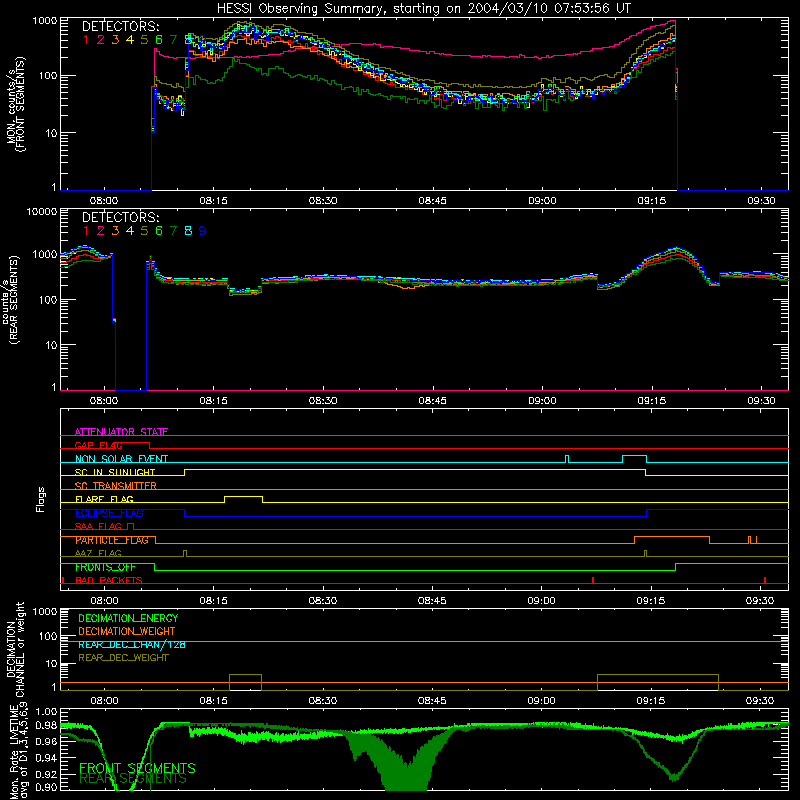Select detector 9 in the rear segments legend

click(x=203, y=231)
